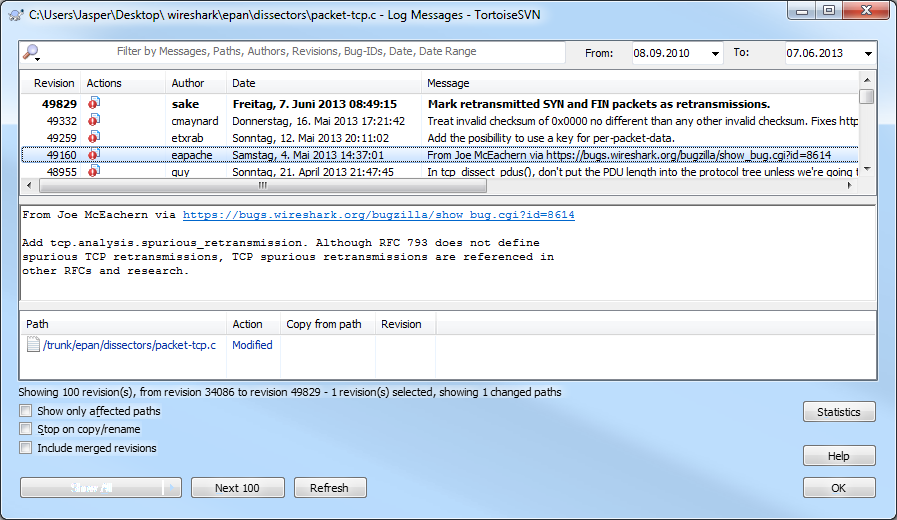Image resolution: width=897 pixels, height=520 pixels.
Task: Click horizontal scrollbar left arrow
Action: click(x=30, y=185)
